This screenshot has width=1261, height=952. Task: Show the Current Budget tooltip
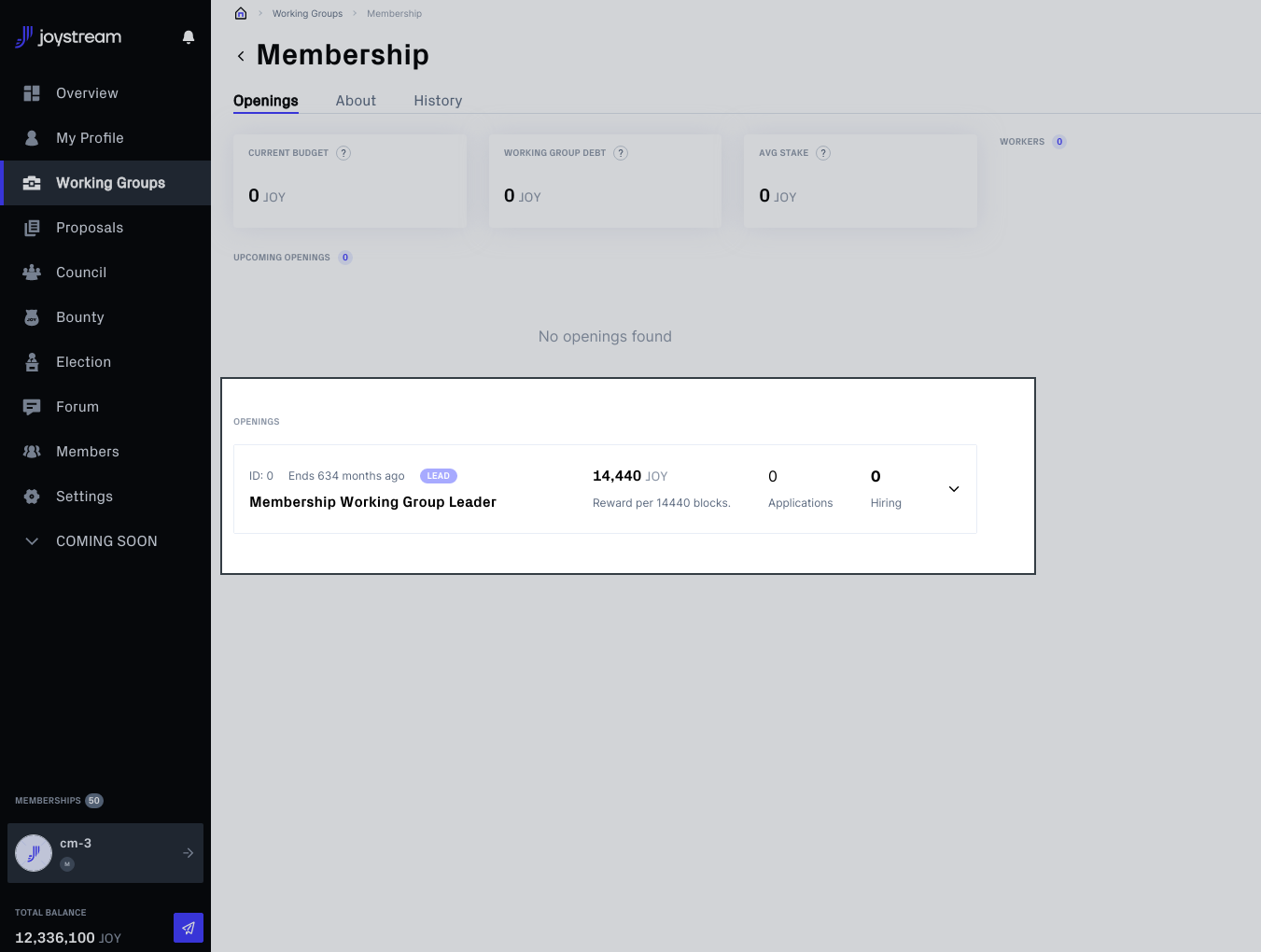[343, 152]
